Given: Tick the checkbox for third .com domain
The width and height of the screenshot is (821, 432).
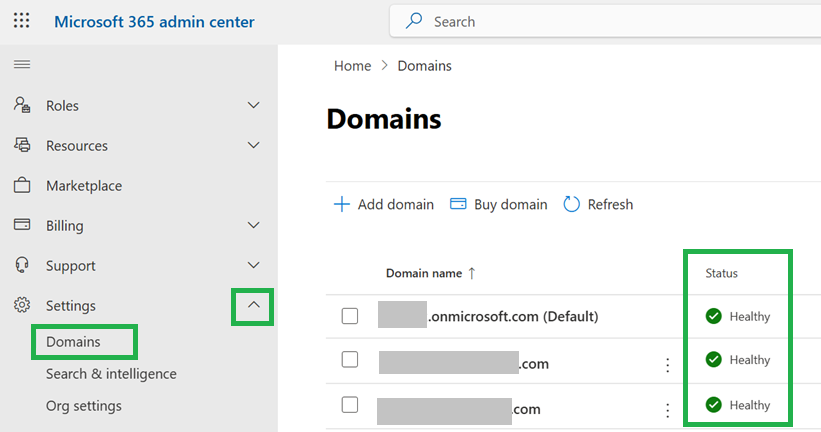Looking at the screenshot, I should 350,405.
